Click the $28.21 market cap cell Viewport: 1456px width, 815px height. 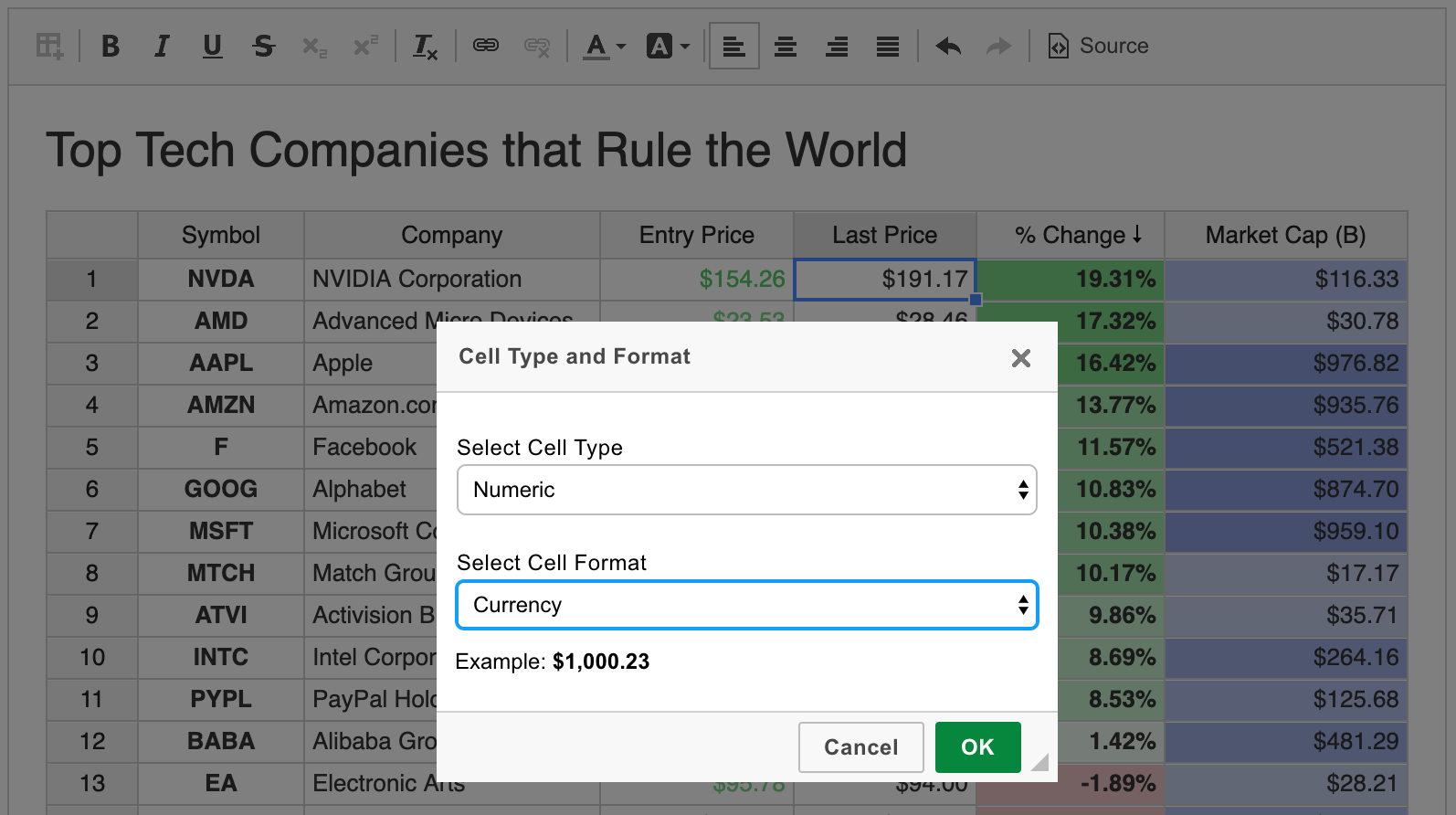1286,784
